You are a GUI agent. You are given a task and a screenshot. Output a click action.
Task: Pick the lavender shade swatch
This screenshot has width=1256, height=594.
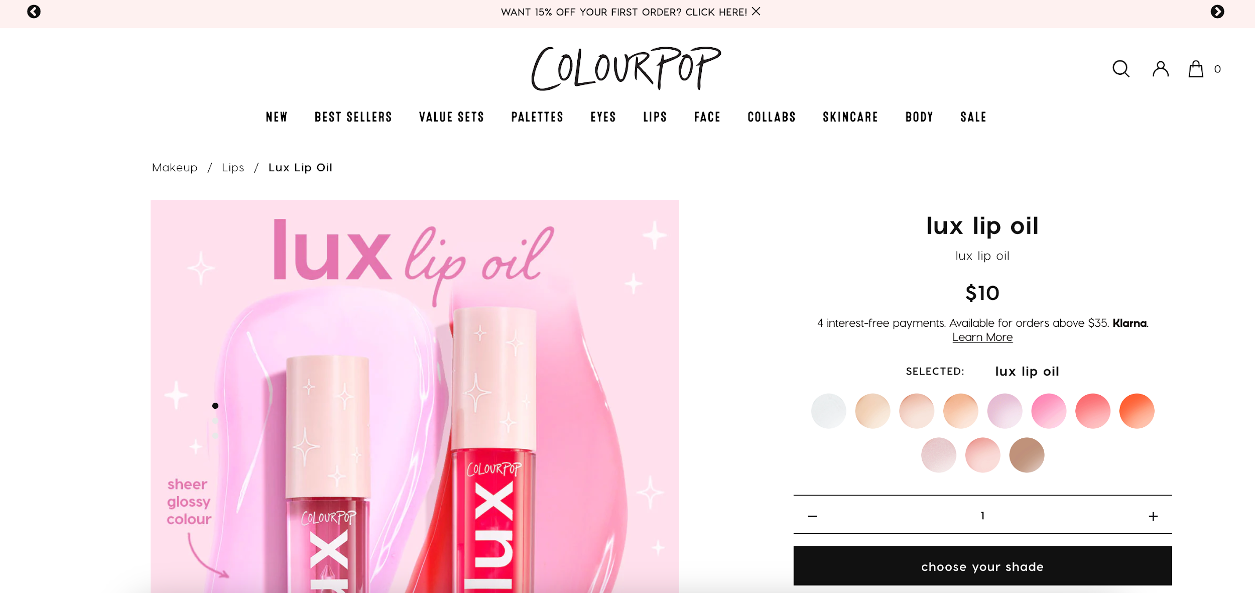click(x=1005, y=411)
